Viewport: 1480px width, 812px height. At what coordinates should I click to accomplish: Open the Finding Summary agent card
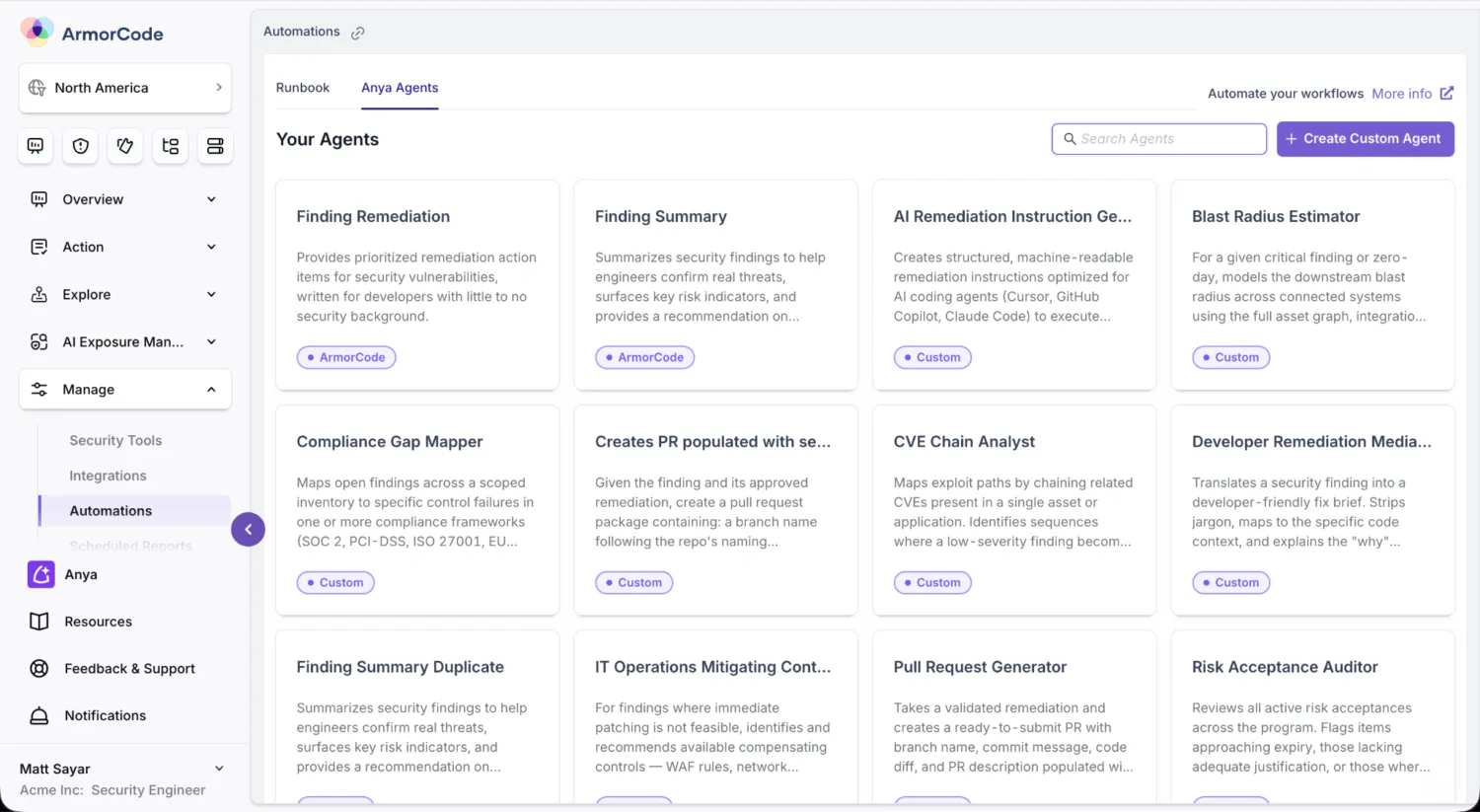[x=716, y=285]
